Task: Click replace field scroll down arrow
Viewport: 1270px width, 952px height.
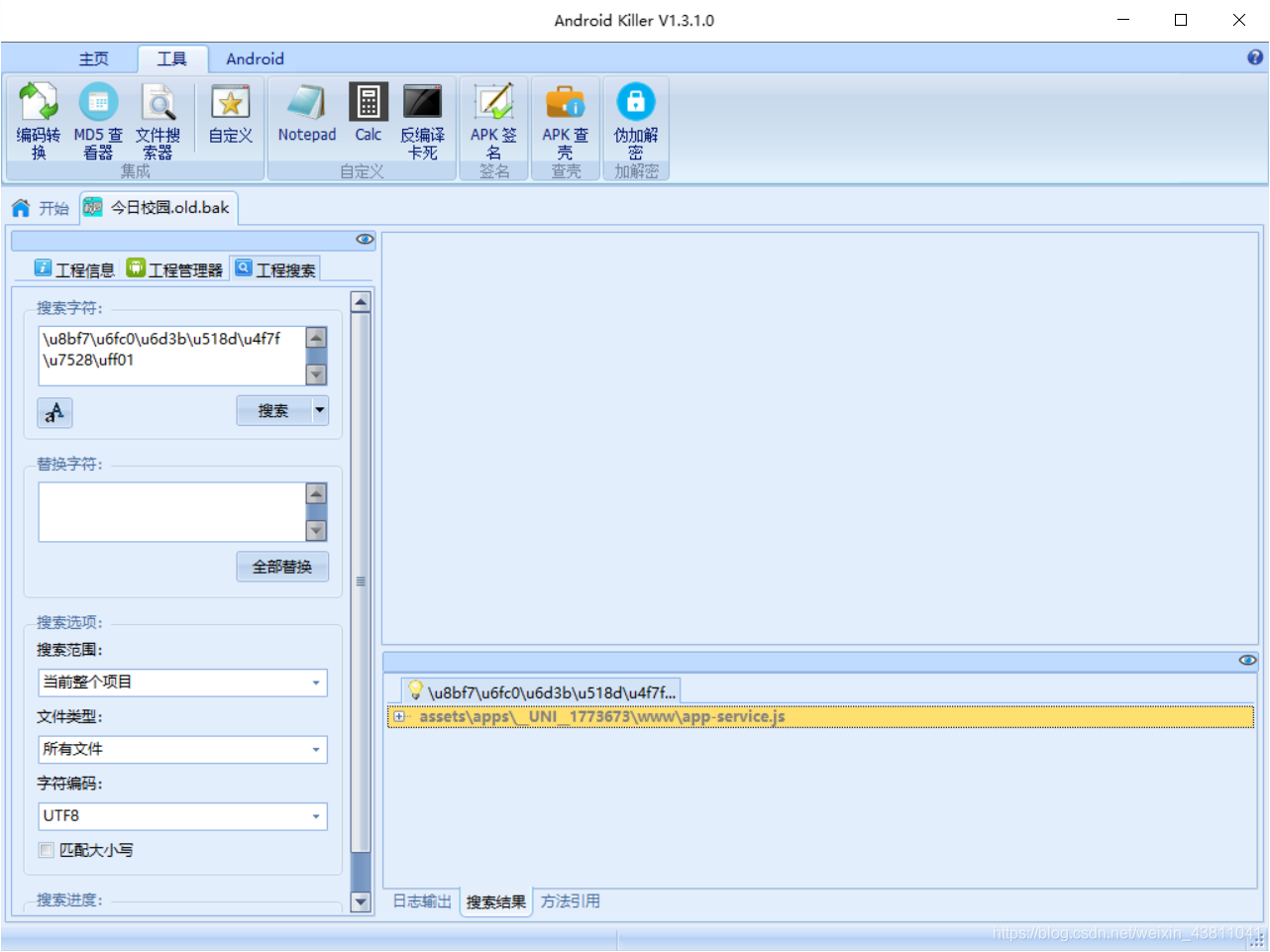Action: [x=316, y=531]
